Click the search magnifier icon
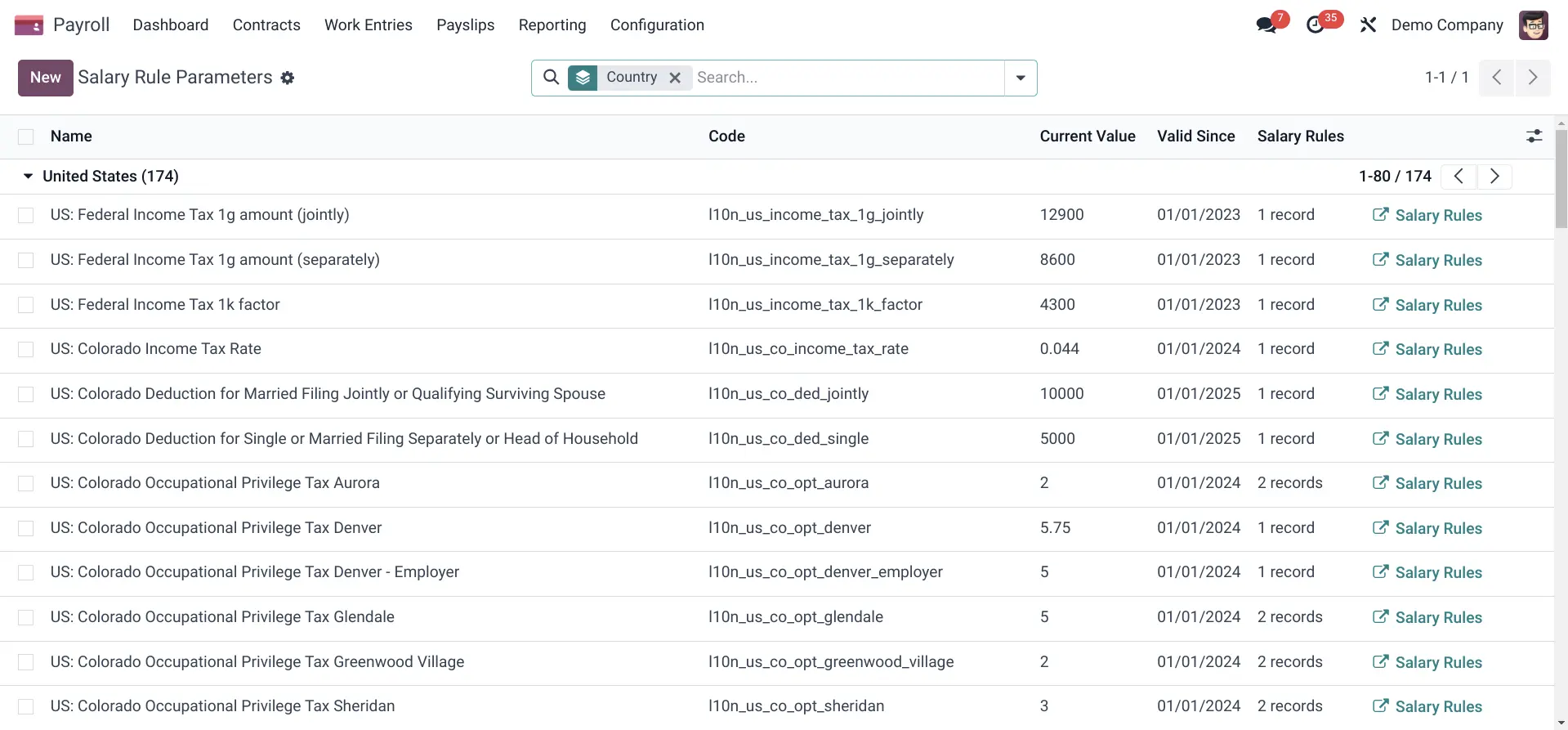The image size is (1568, 730). tap(552, 78)
